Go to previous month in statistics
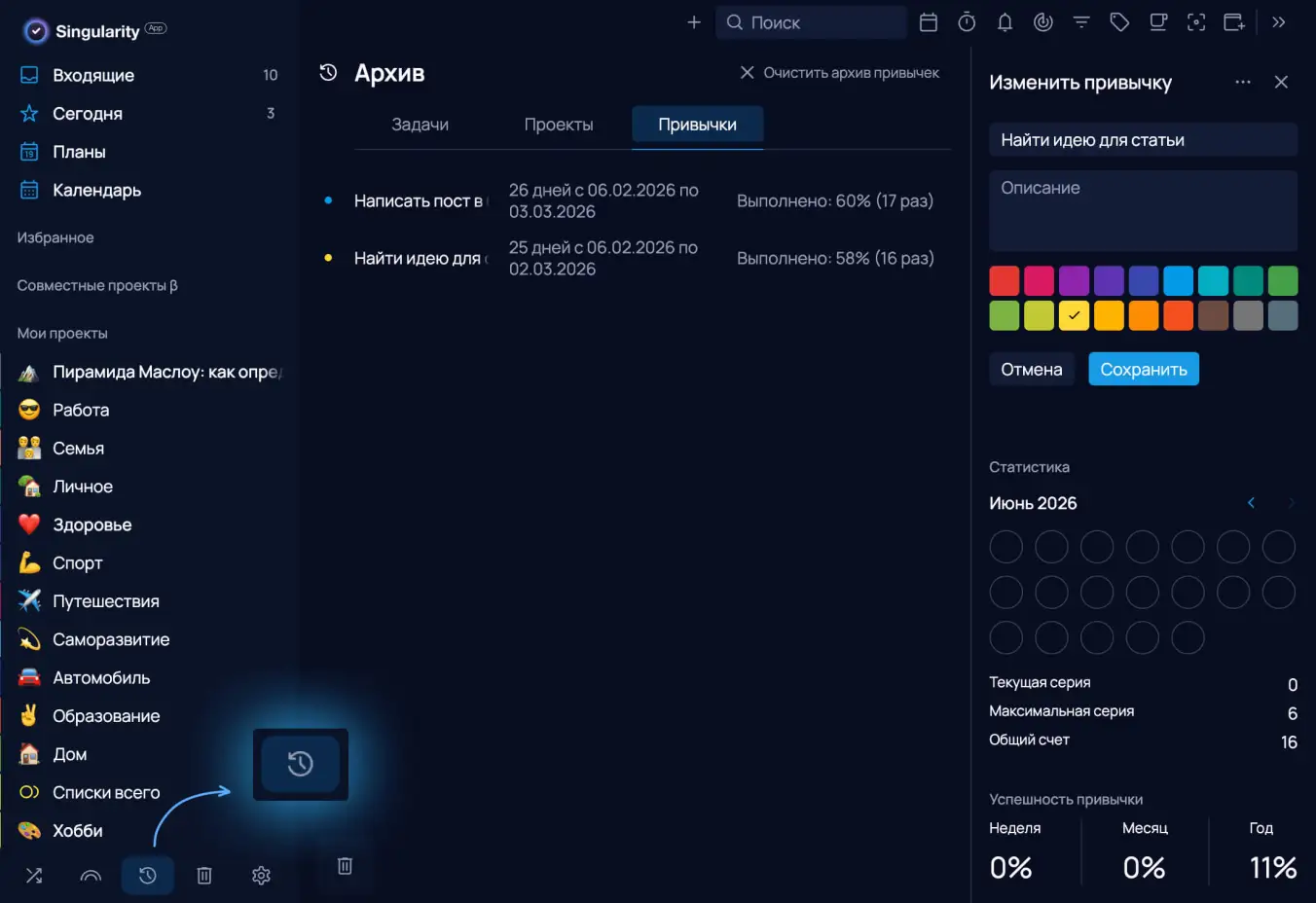 click(1251, 503)
